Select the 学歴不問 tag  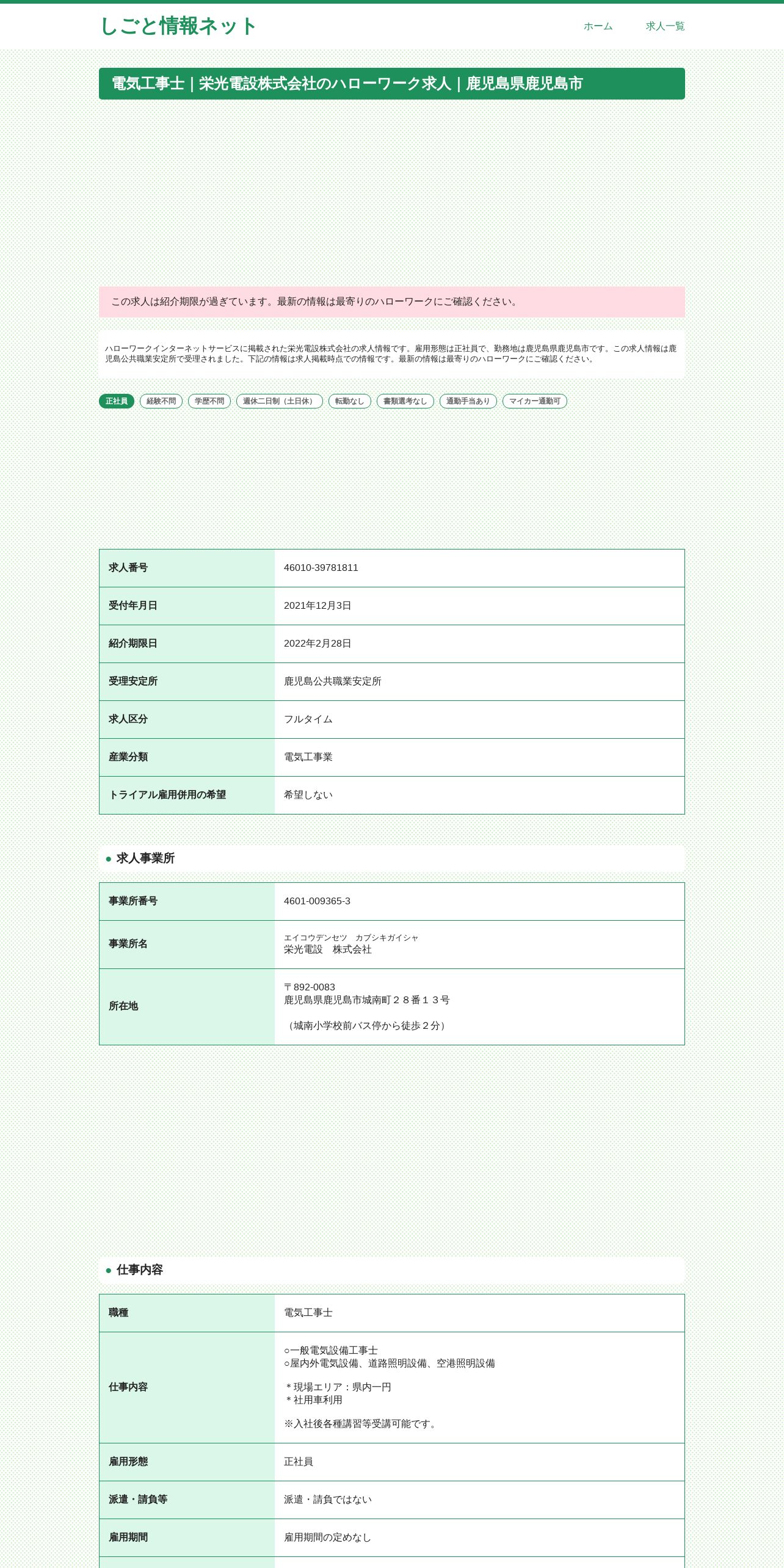(209, 401)
